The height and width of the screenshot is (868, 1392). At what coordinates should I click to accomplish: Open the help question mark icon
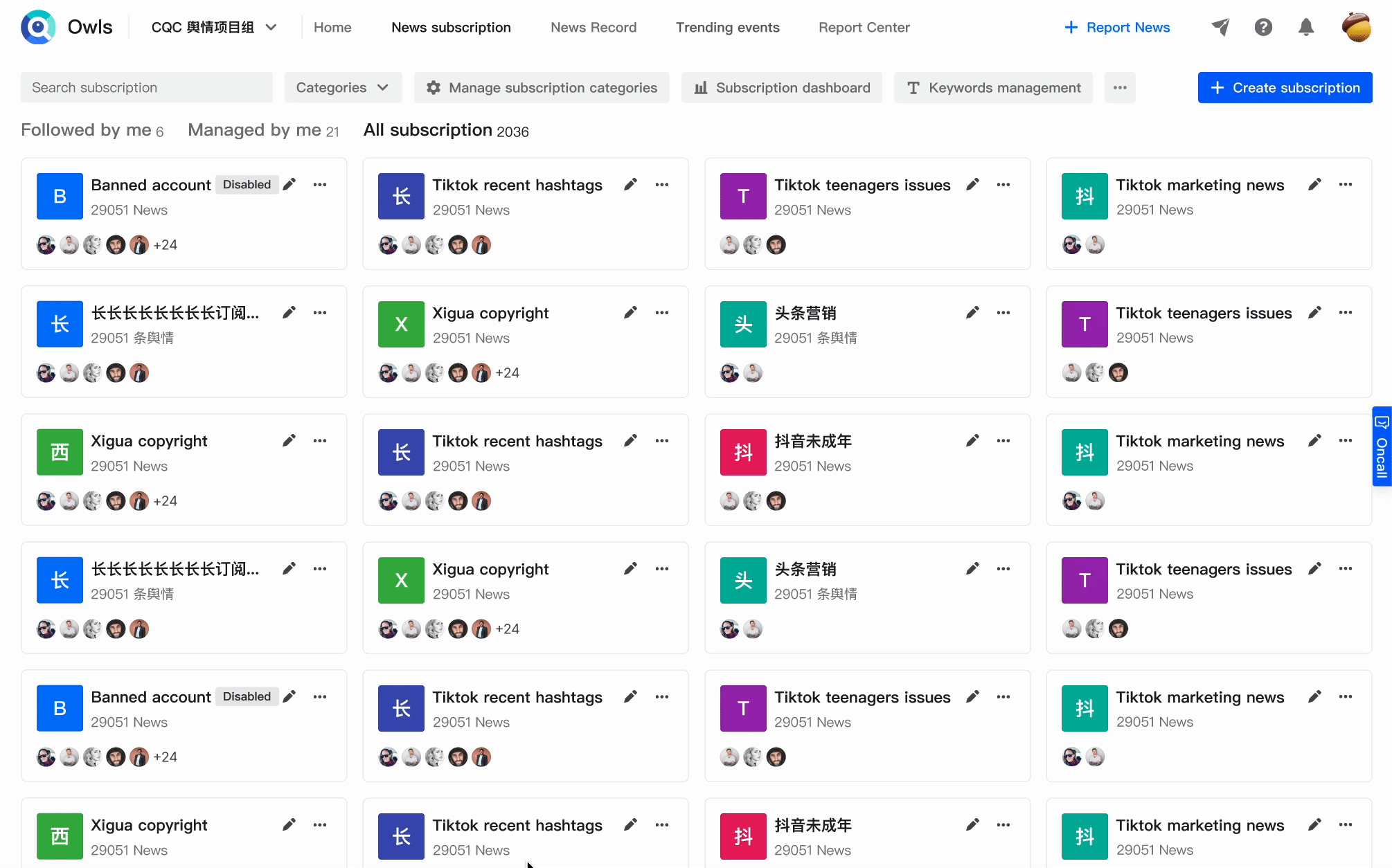[1263, 27]
